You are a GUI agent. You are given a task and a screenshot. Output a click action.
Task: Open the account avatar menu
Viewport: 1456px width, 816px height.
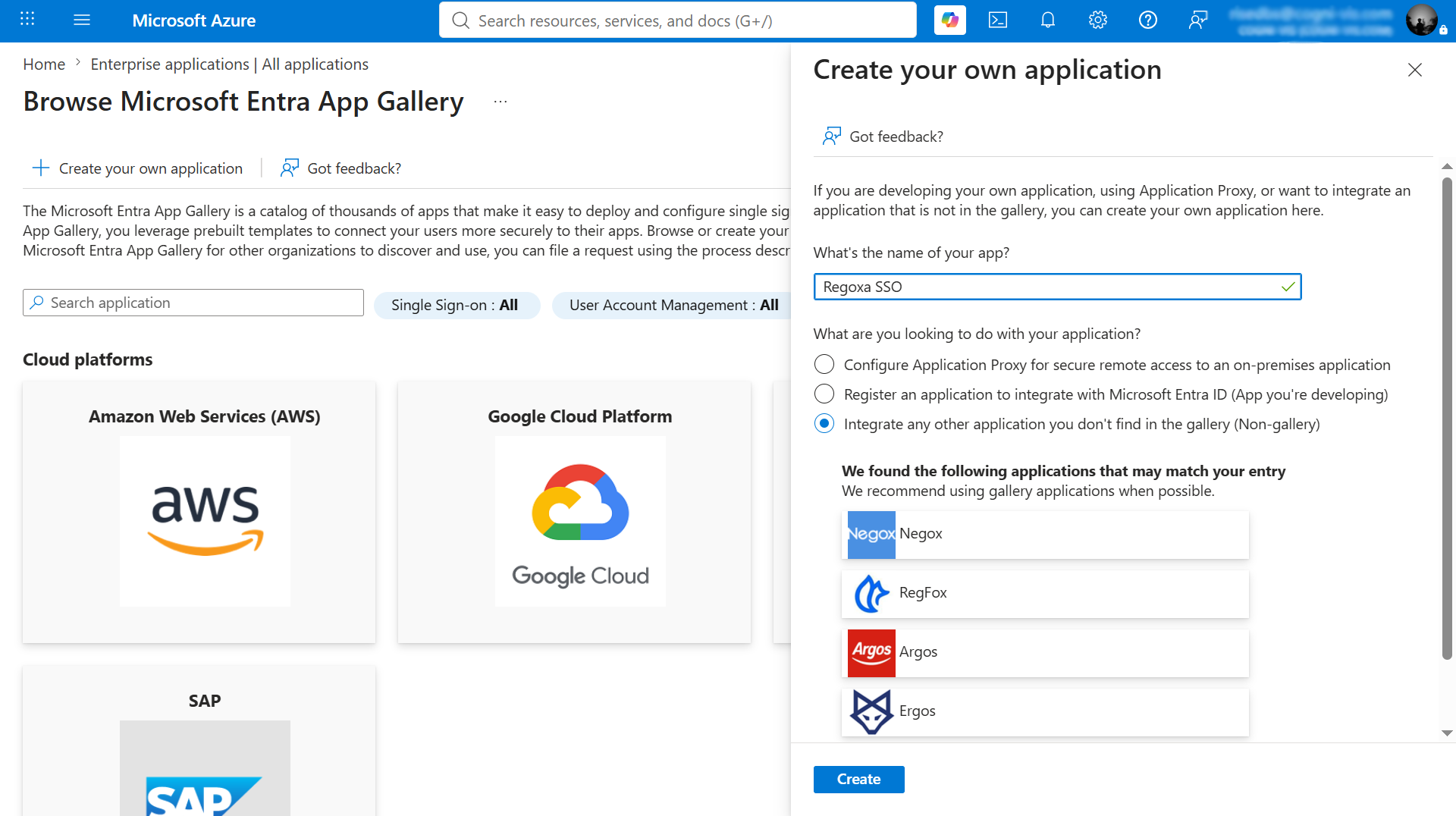[1421, 20]
